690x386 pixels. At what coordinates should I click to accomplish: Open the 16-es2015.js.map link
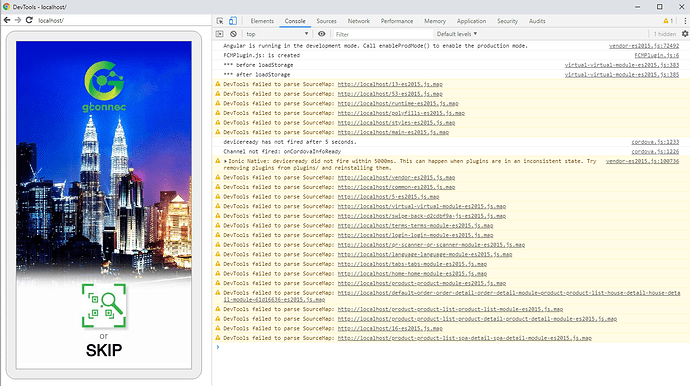click(x=390, y=328)
